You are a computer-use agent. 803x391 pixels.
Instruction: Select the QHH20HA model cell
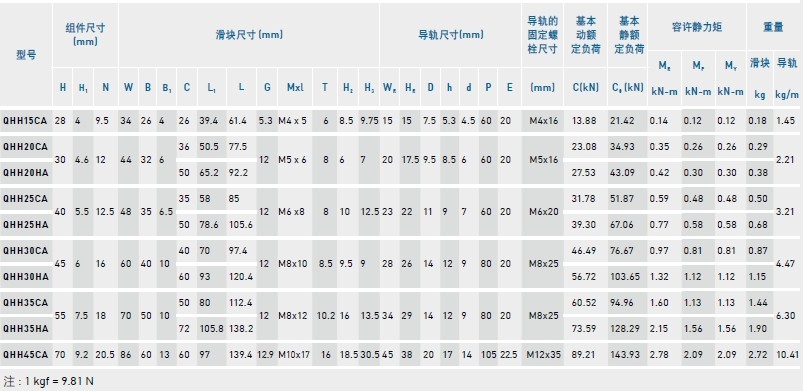coord(25,173)
